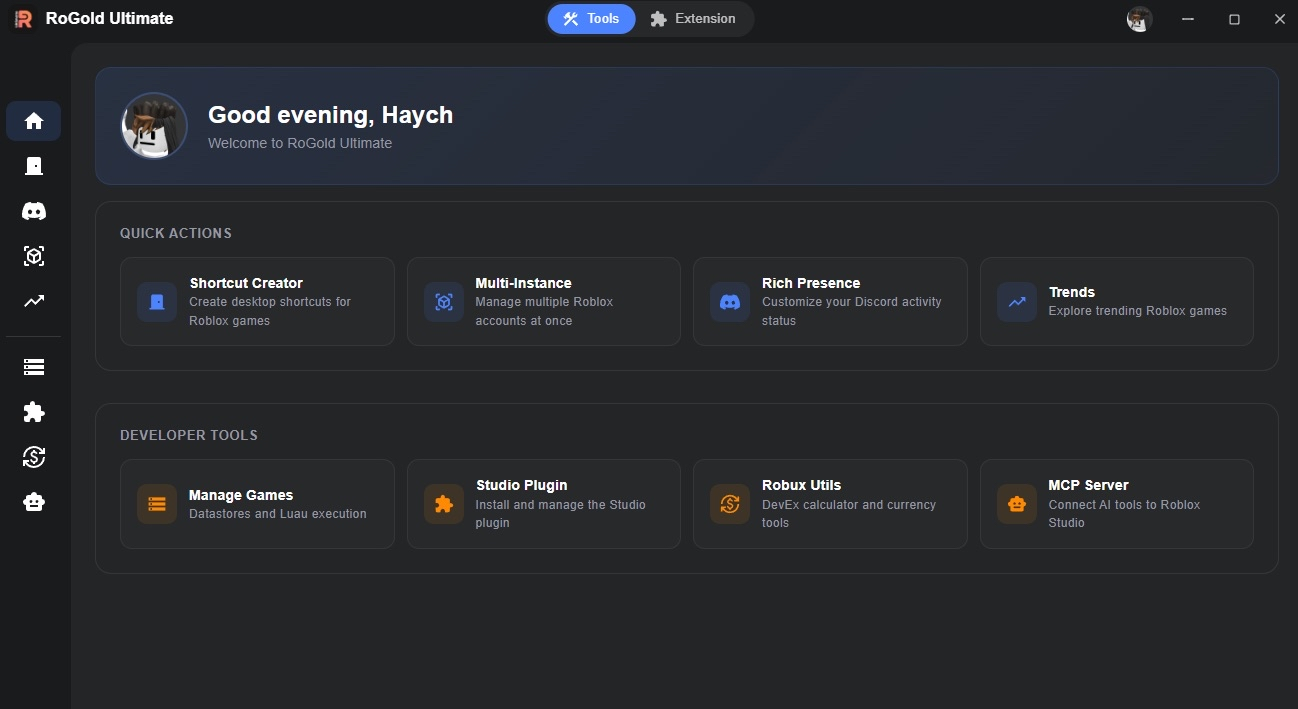Open Home in the sidebar
The width and height of the screenshot is (1298, 709).
pyautogui.click(x=34, y=121)
